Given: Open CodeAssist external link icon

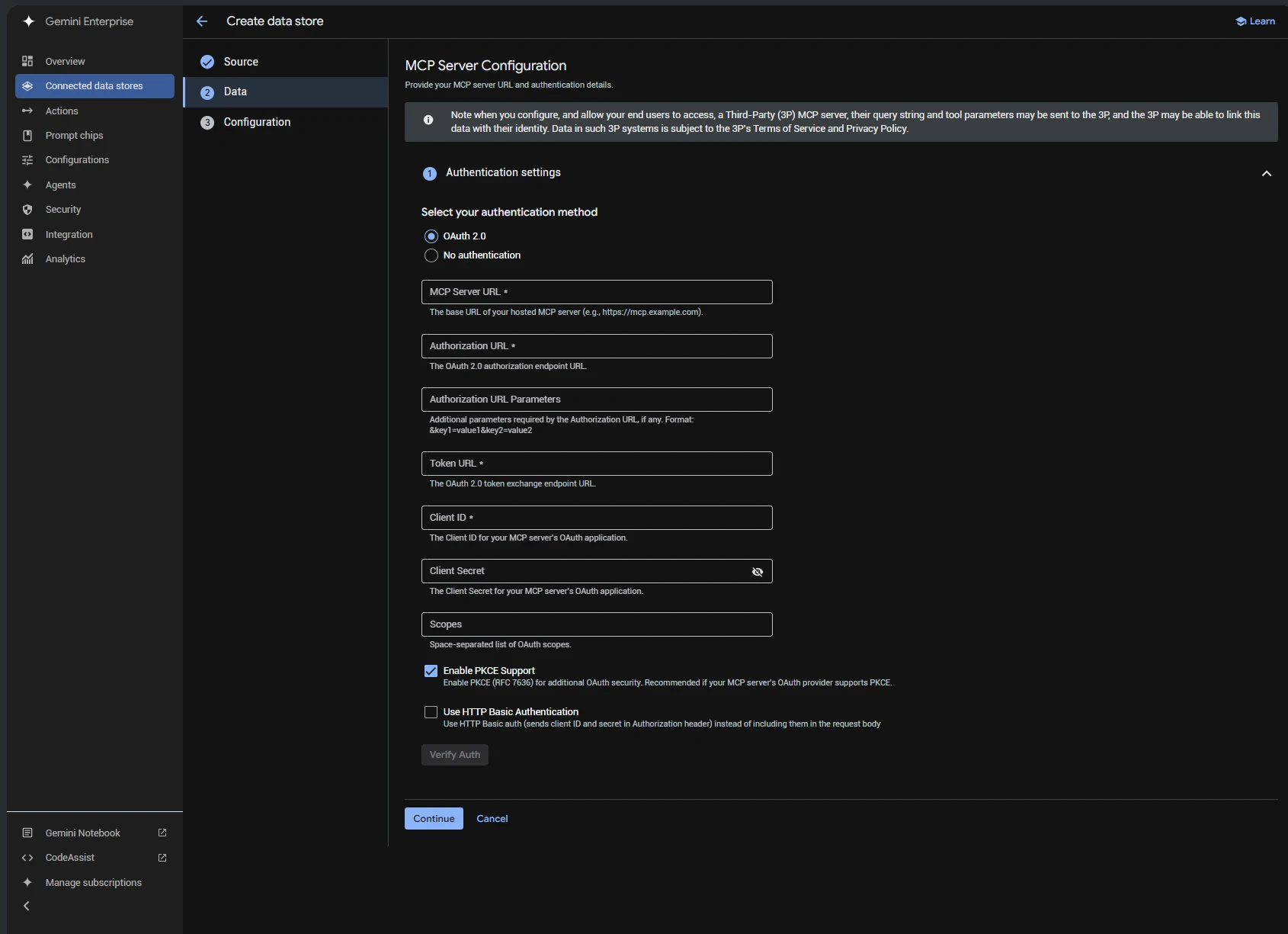Looking at the screenshot, I should [162, 858].
